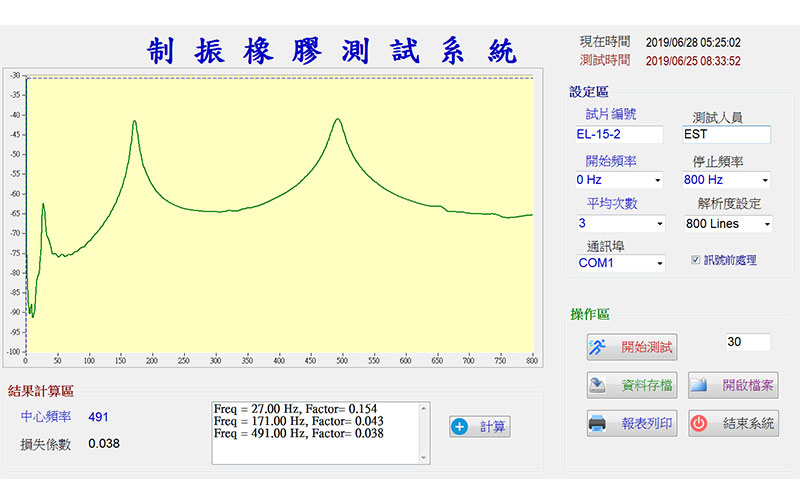Toggle the 訊號前處理 checkbox
Image resolution: width=800 pixels, height=504 pixels.
pyautogui.click(x=696, y=260)
